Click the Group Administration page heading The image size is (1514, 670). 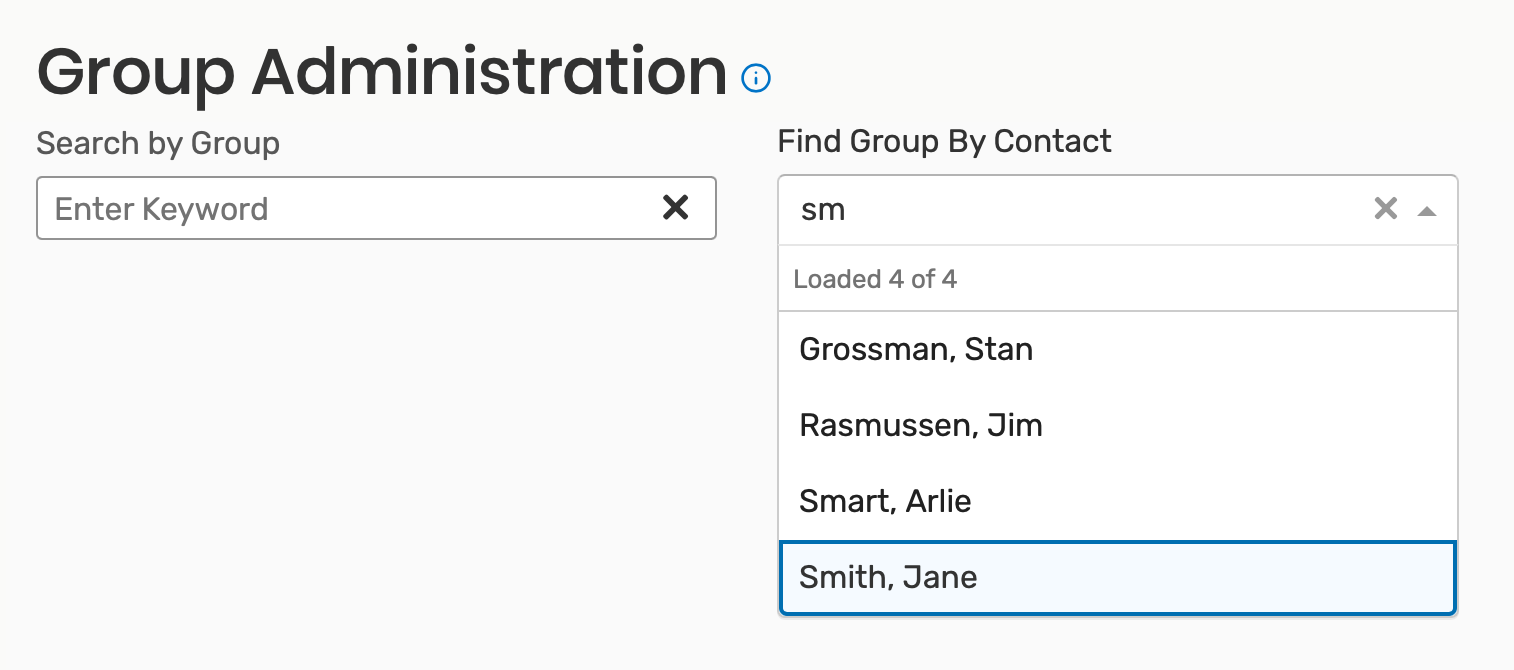(381, 73)
